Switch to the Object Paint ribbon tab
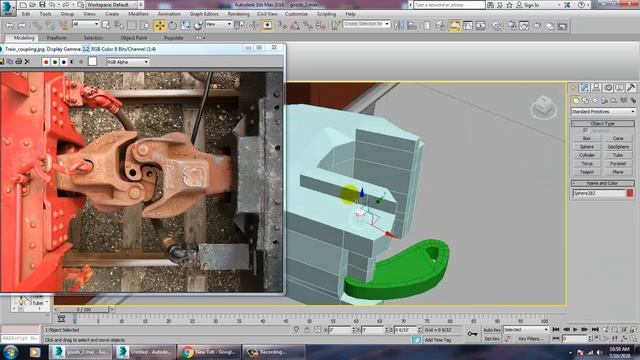Viewport: 640px width, 360px height. click(133, 38)
